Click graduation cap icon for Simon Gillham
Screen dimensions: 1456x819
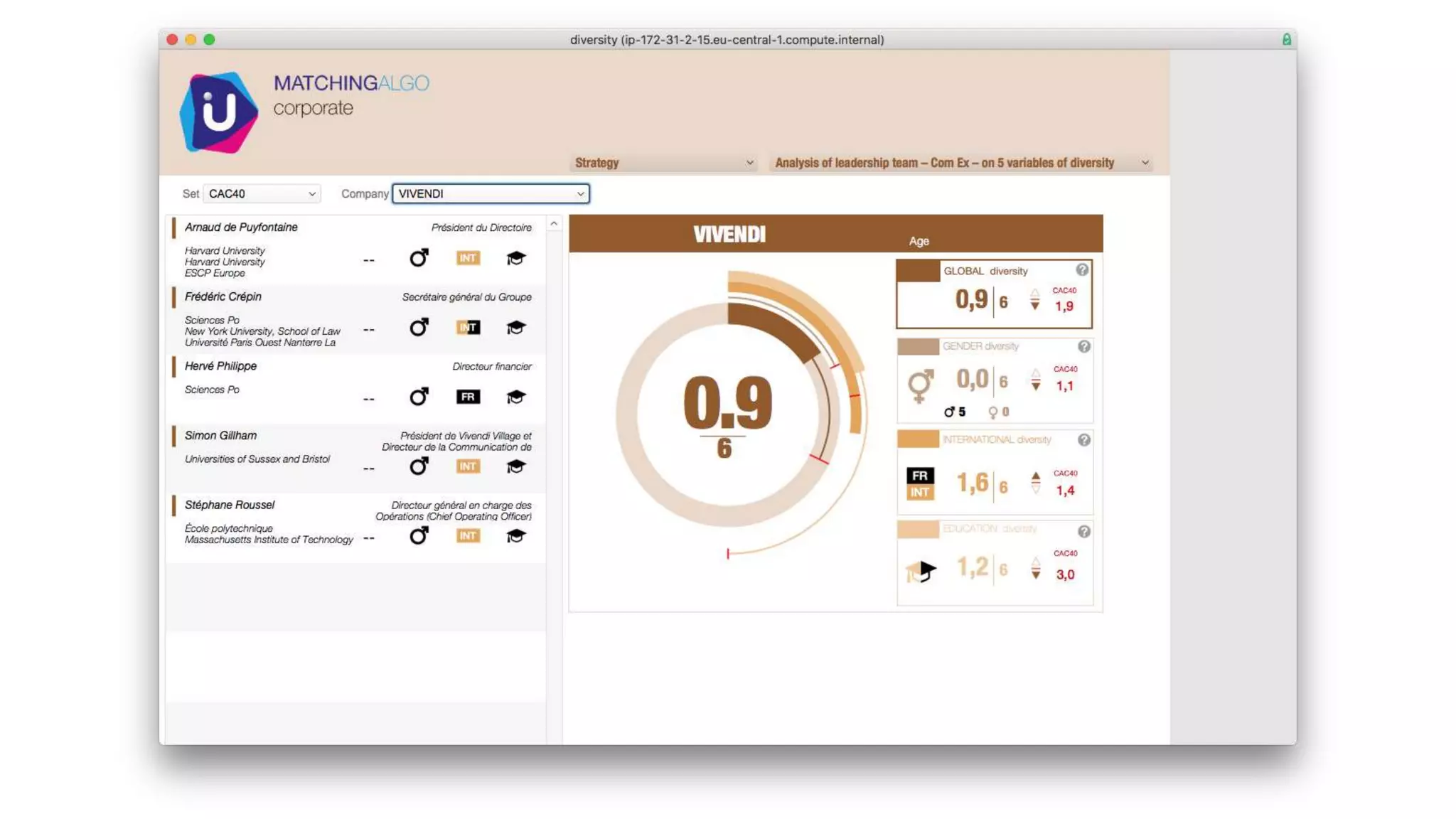pyautogui.click(x=515, y=466)
